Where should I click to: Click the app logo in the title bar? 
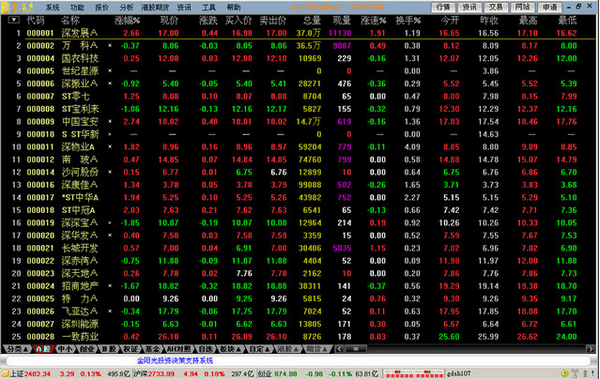click(18, 7)
